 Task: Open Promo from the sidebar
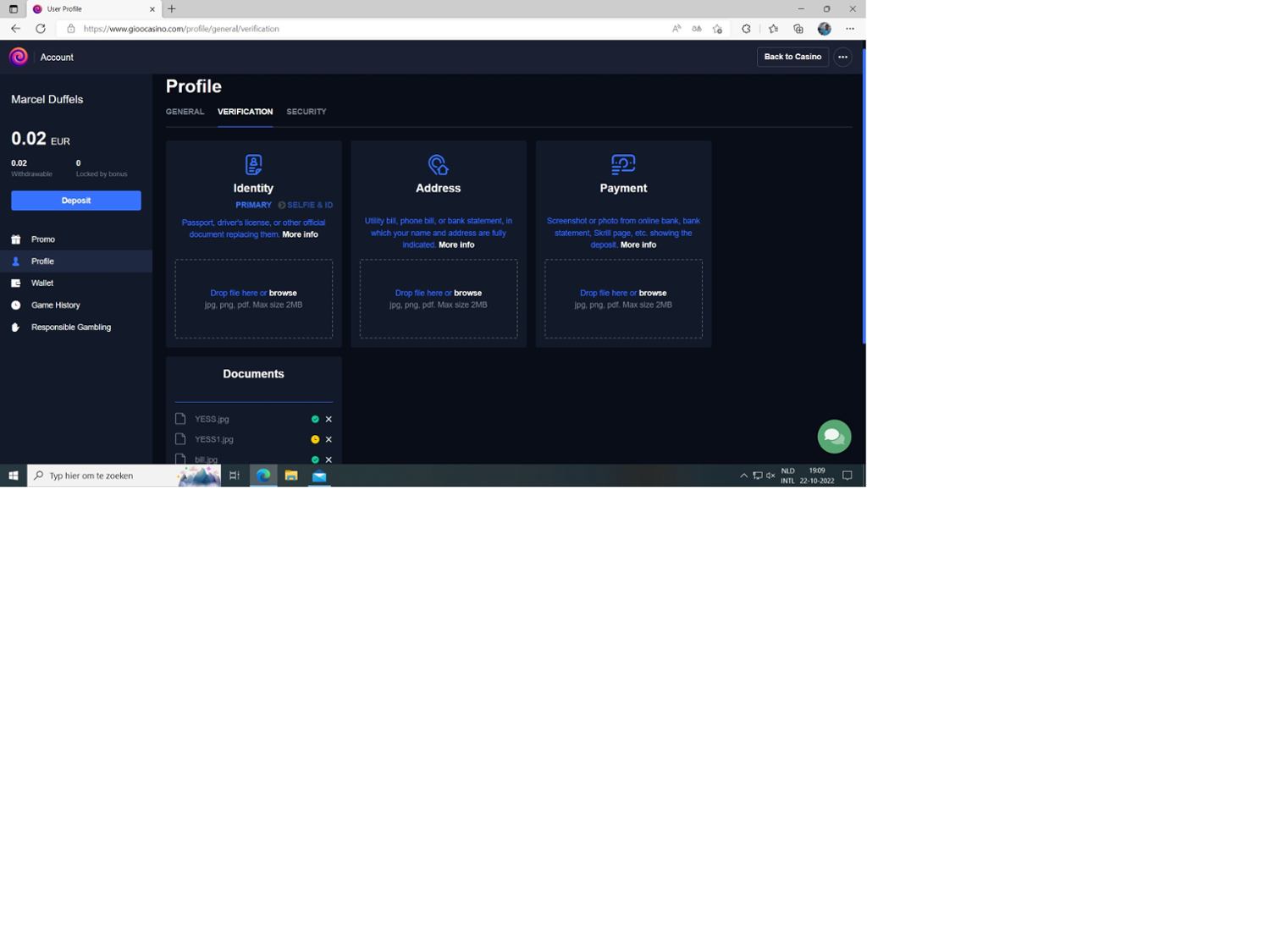[x=43, y=239]
